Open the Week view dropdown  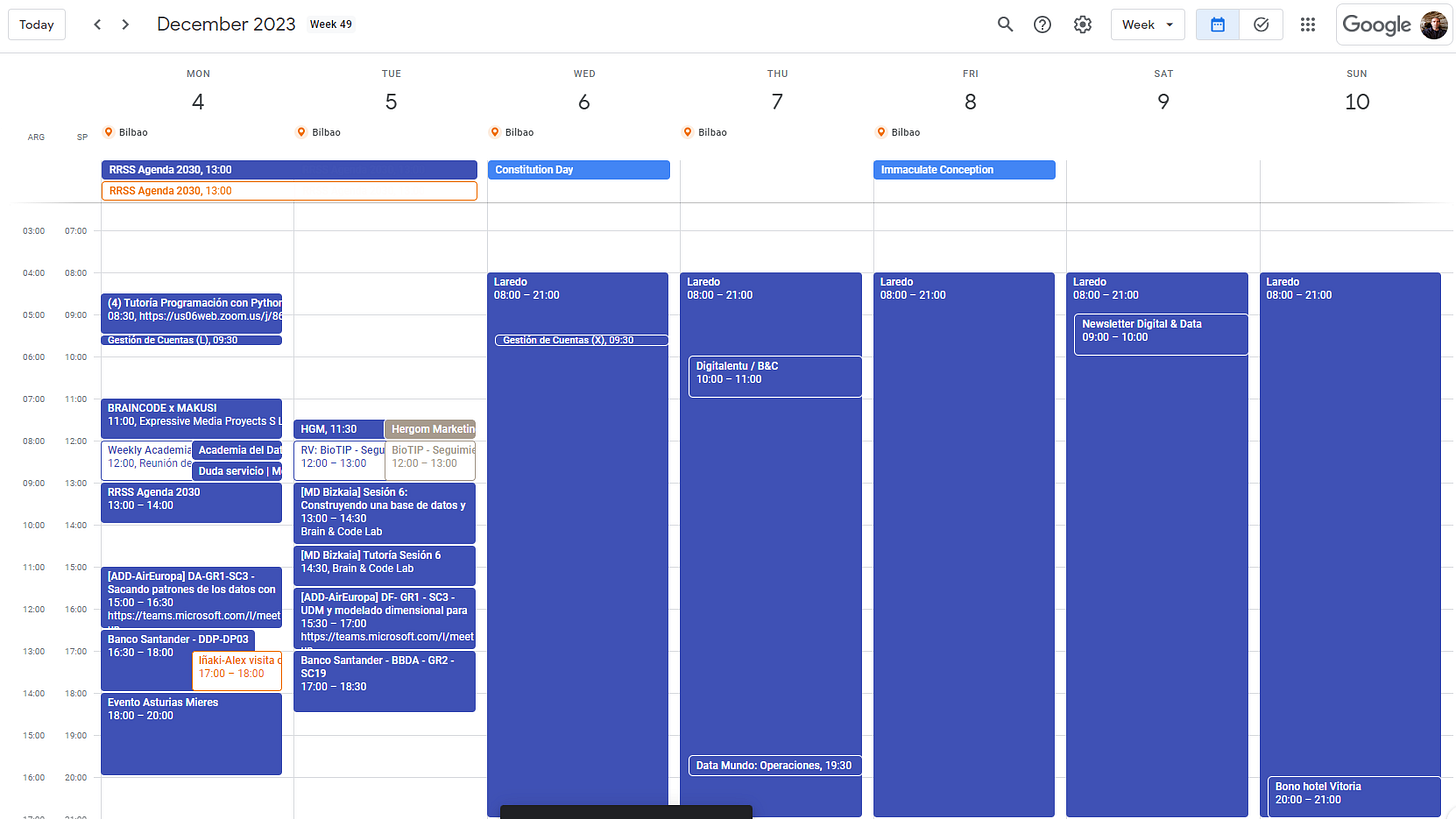click(x=1148, y=25)
